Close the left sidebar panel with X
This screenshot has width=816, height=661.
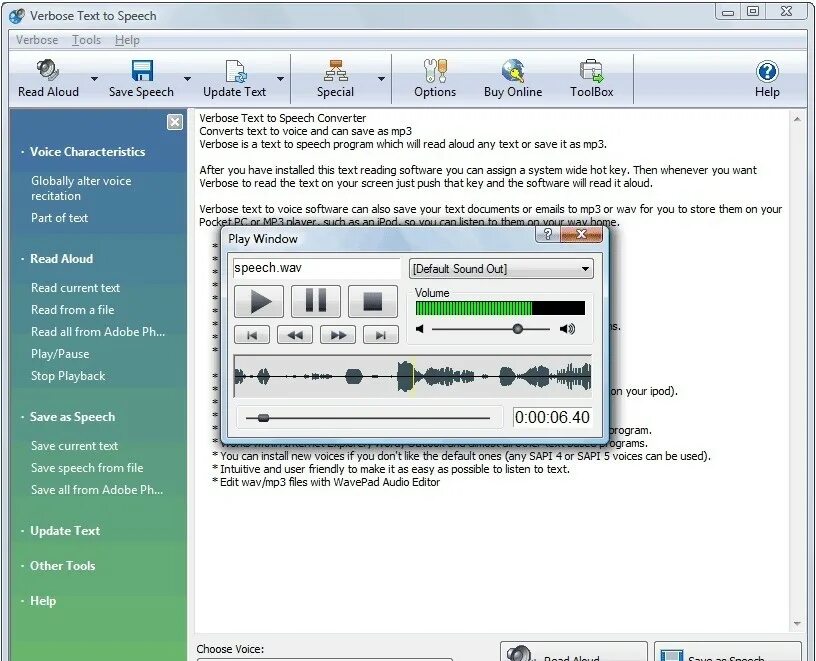pyautogui.click(x=175, y=122)
